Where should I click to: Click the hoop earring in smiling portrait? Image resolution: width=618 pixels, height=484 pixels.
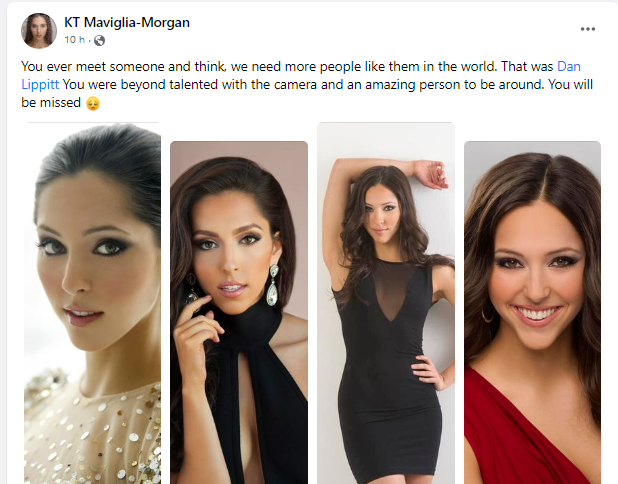click(x=487, y=315)
